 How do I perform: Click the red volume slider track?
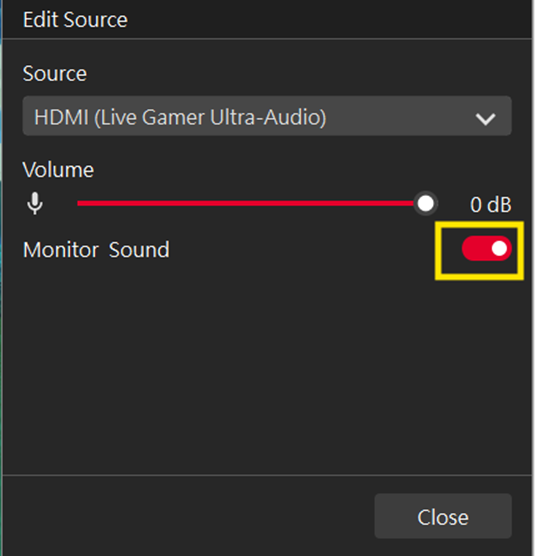pyautogui.click(x=245, y=203)
